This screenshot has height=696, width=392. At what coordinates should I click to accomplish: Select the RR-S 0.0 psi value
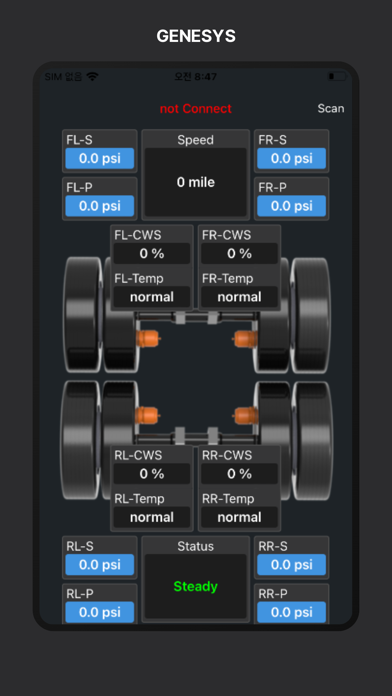[x=292, y=565]
